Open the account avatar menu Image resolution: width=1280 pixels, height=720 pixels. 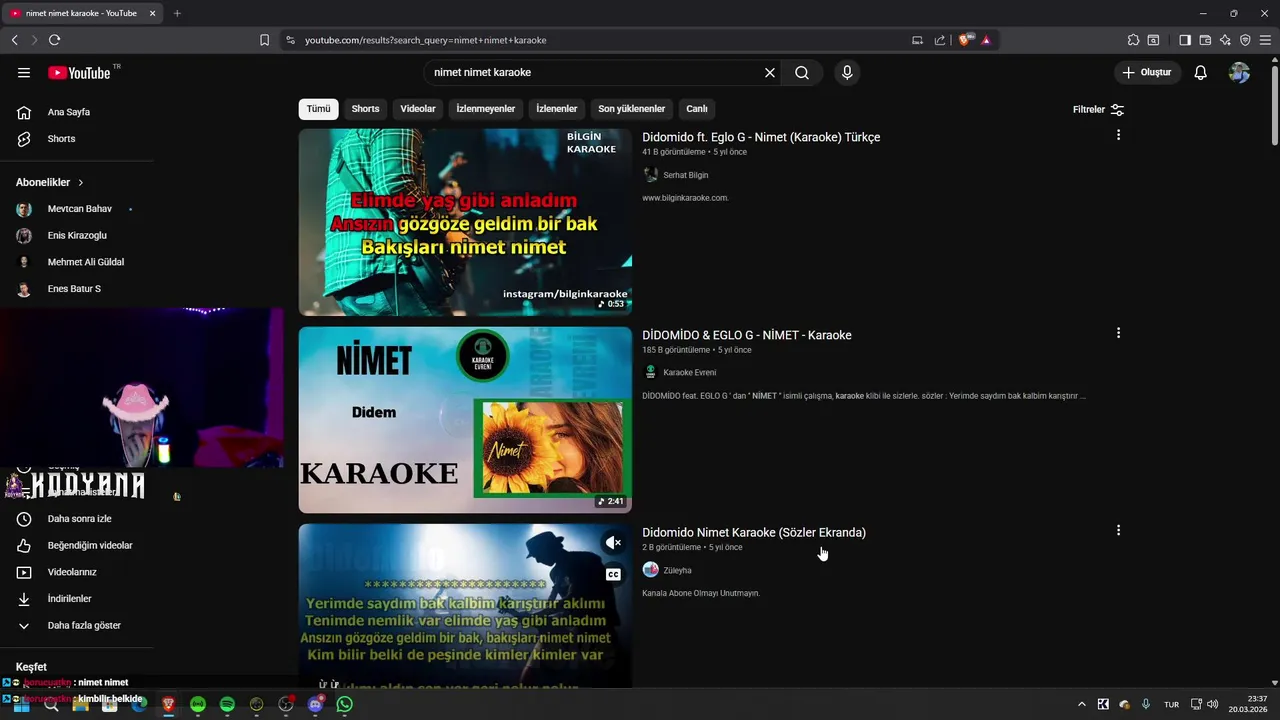[1239, 73]
